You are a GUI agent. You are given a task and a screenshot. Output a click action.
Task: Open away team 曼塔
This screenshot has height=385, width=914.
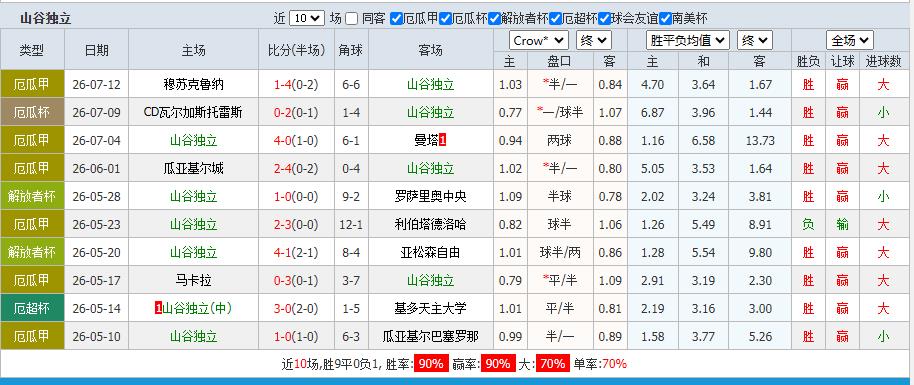(x=426, y=140)
